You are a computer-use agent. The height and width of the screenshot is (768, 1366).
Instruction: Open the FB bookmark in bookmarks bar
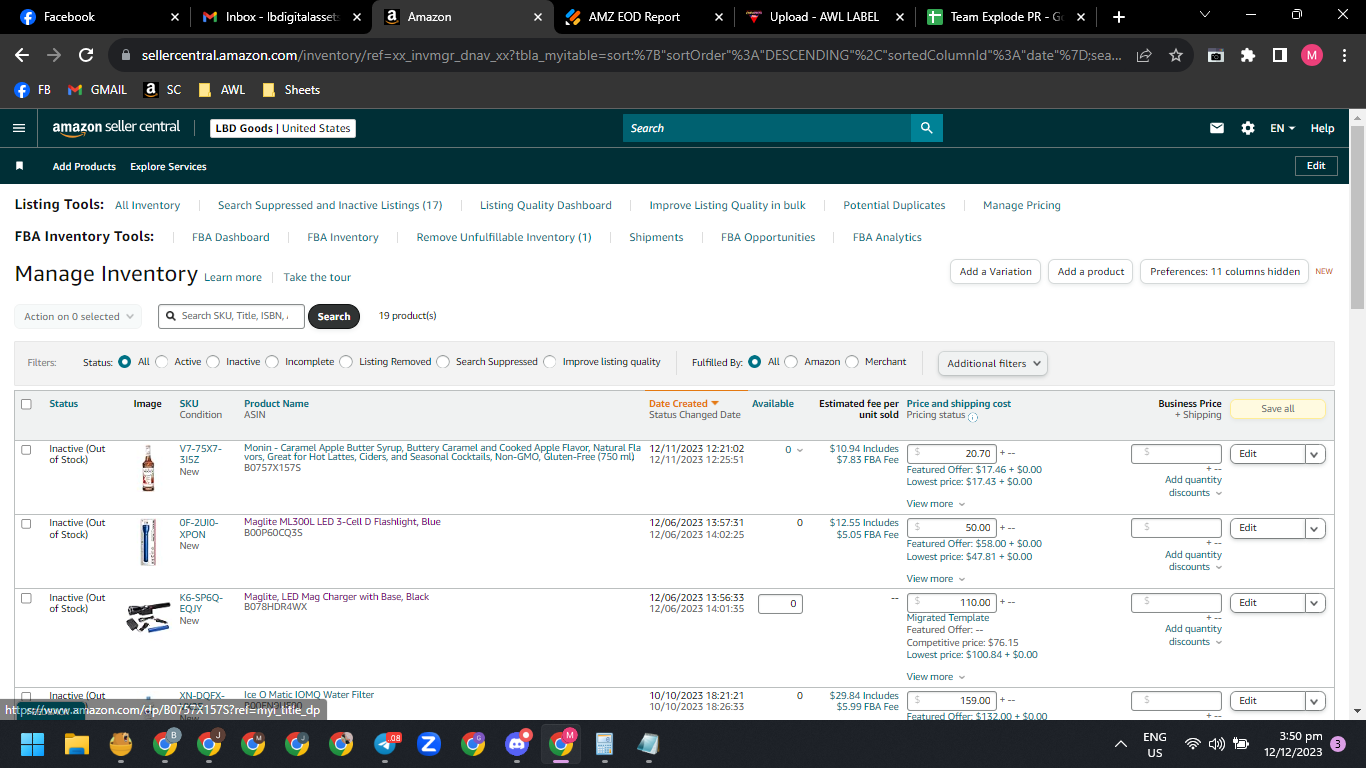33,90
